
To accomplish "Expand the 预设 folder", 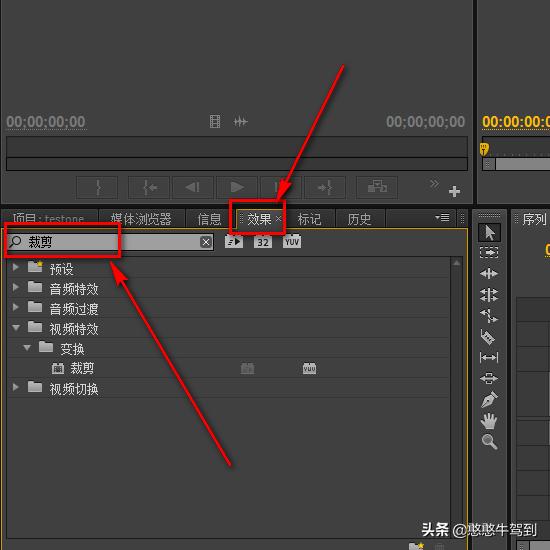I will (x=15, y=267).
